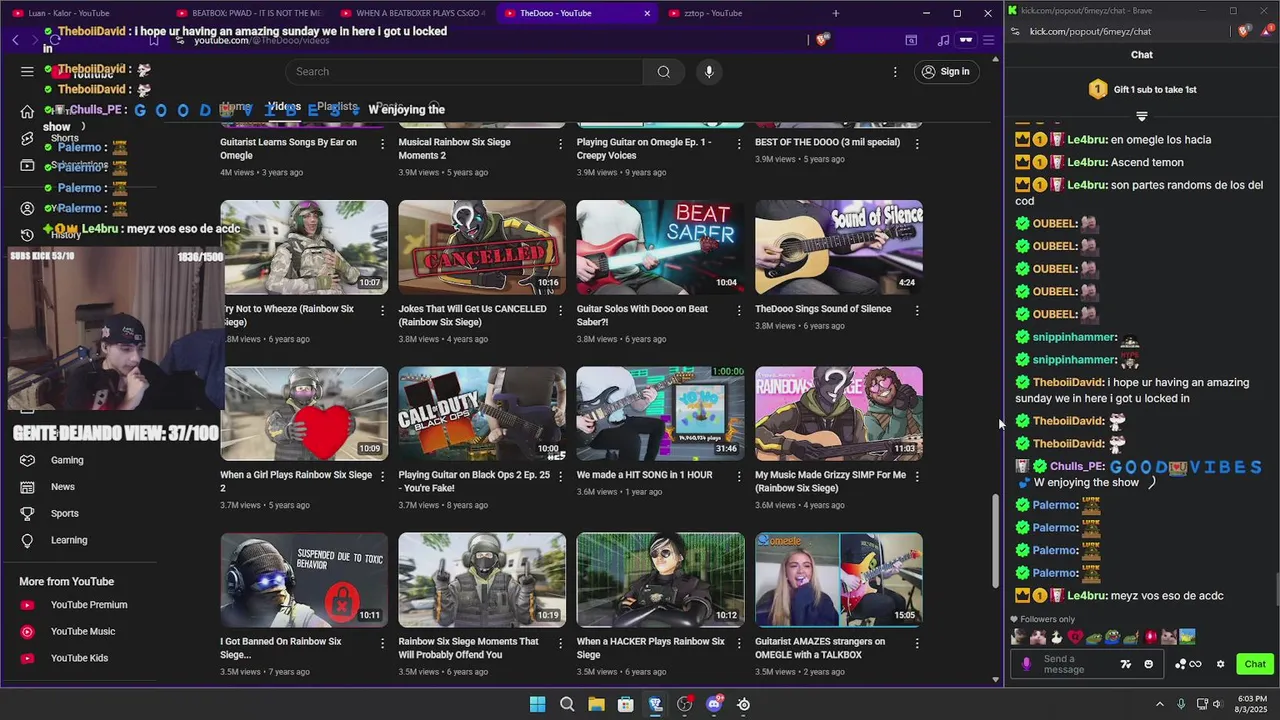This screenshot has height=720, width=1280.
Task: Open Brave Shields for the YouTube page
Action: pos(822,40)
